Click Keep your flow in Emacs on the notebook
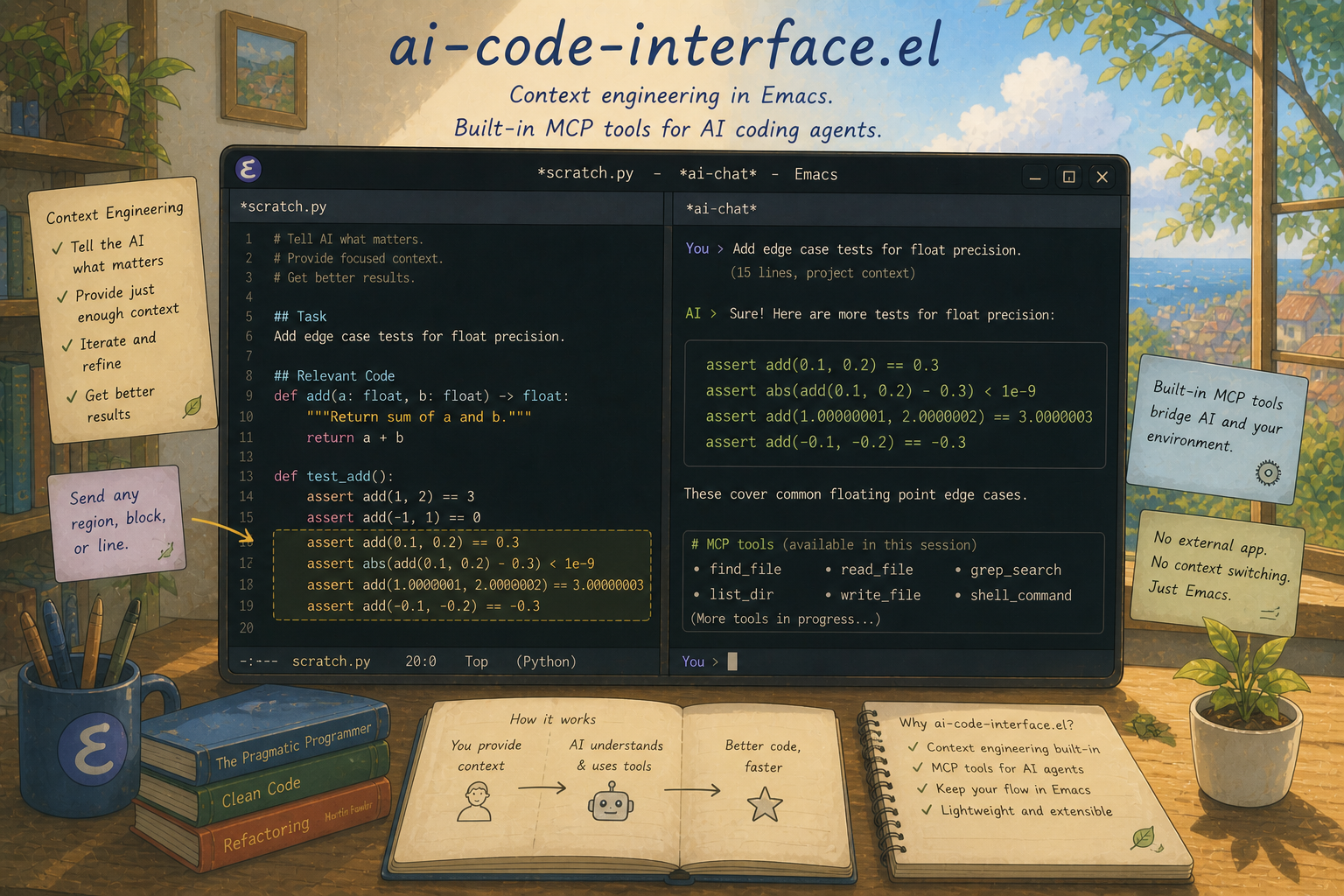Screen dimensions: 1344x896 pyautogui.click(x=1013, y=789)
